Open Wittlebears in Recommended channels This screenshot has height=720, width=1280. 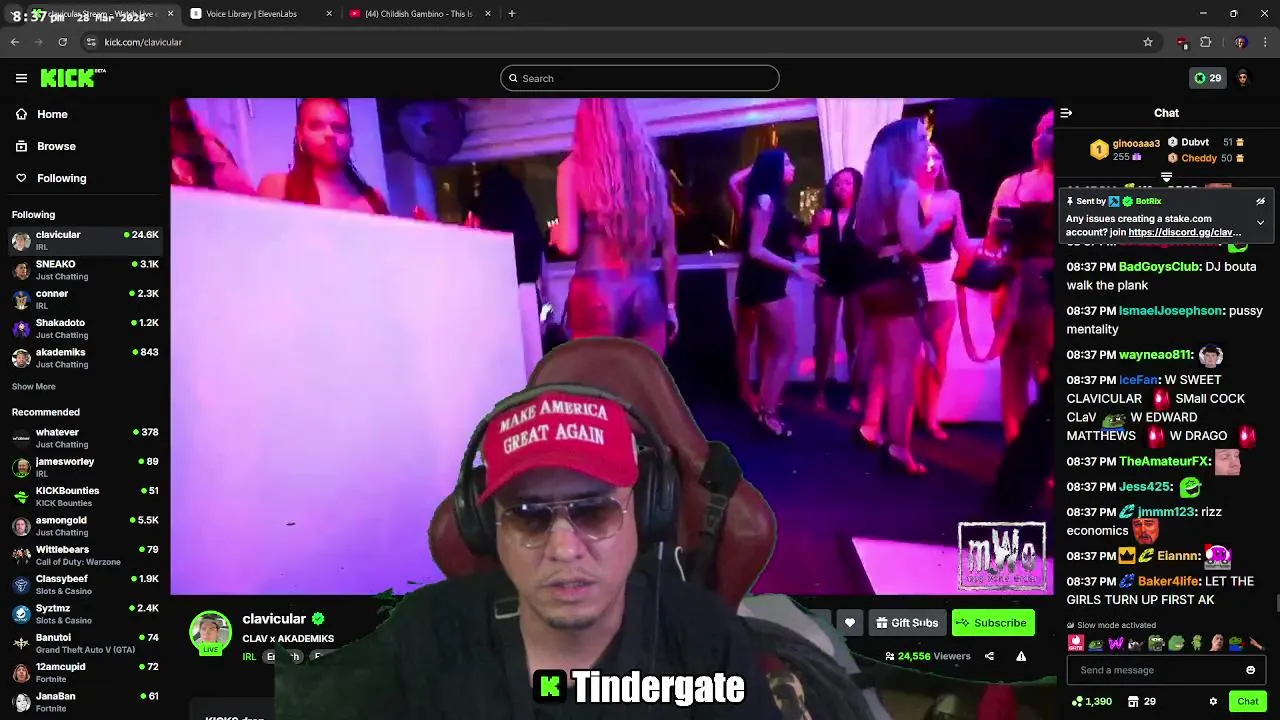(x=85, y=555)
